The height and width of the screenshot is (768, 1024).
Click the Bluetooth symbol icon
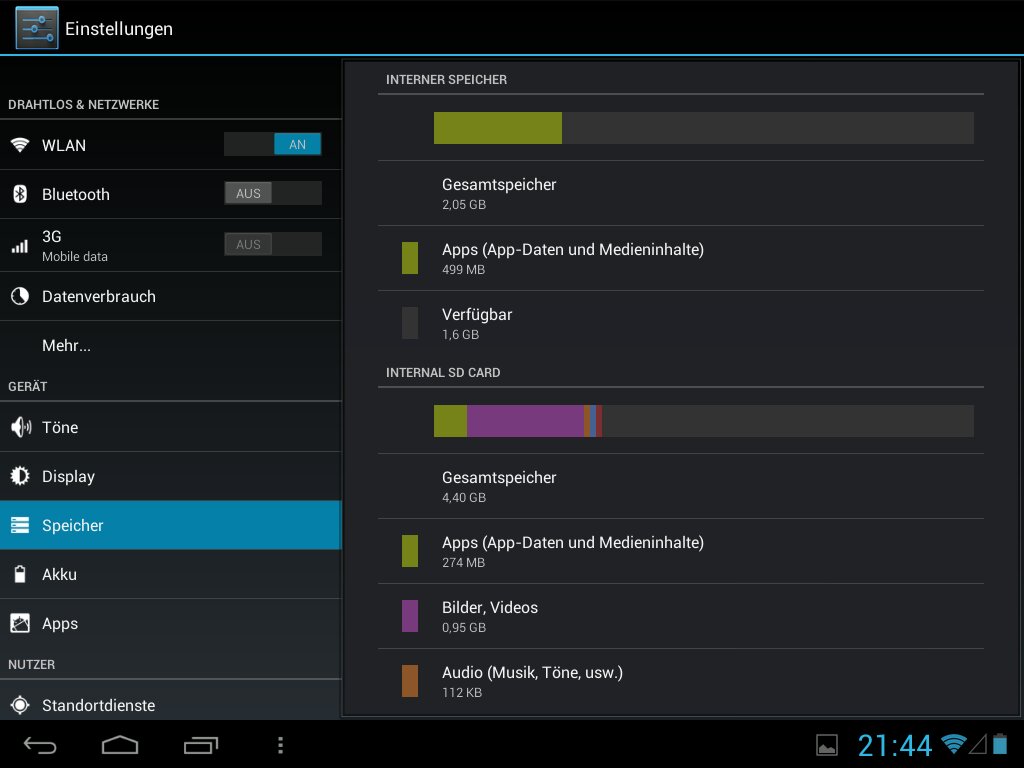pyautogui.click(x=20, y=194)
